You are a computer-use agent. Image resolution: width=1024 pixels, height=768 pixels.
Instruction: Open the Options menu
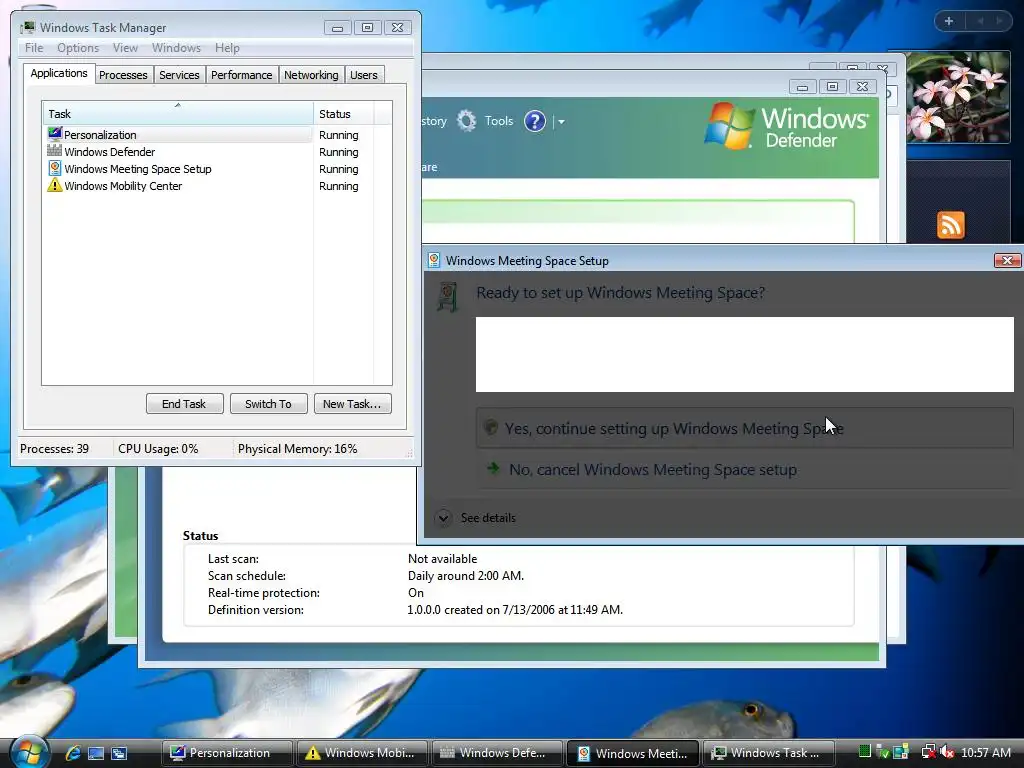pos(78,48)
